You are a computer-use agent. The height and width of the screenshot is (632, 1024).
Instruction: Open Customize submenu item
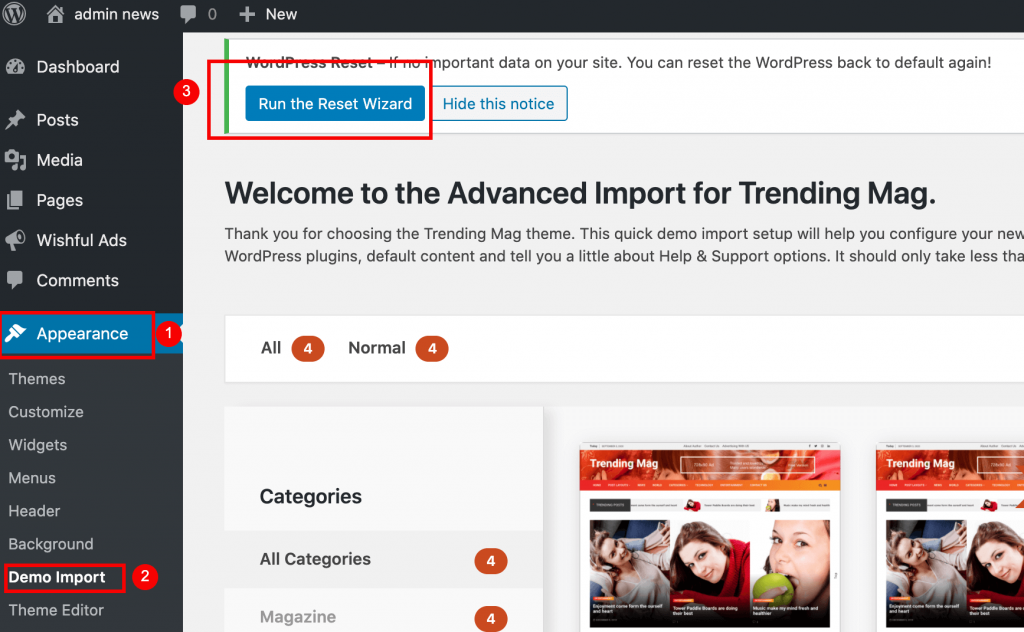46,412
